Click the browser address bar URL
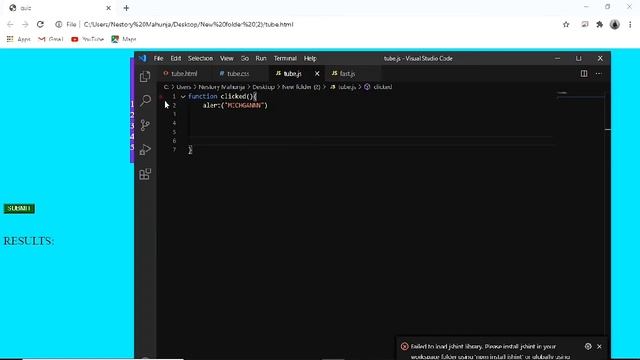This screenshot has height=360, width=640. [x=189, y=24]
